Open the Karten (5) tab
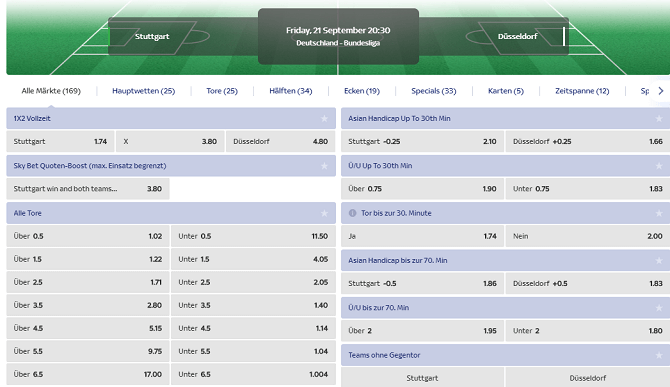 coord(506,91)
